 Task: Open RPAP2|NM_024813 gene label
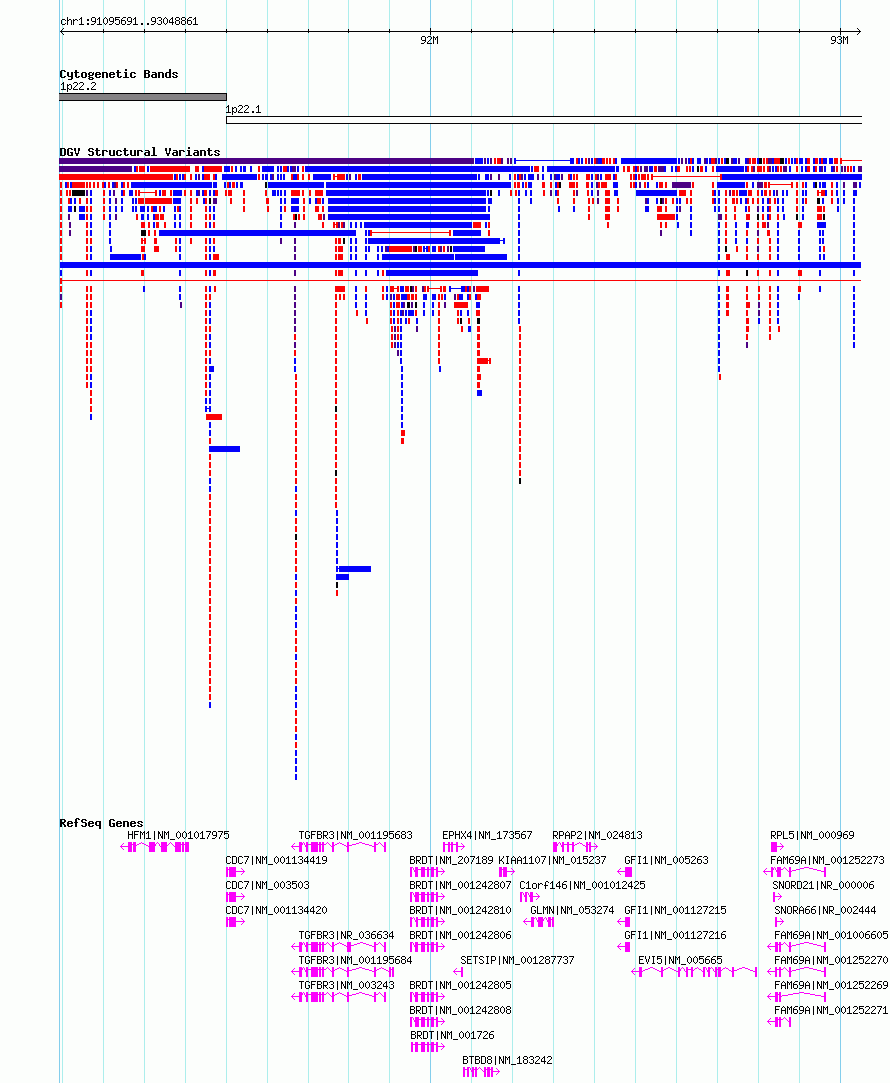click(598, 835)
